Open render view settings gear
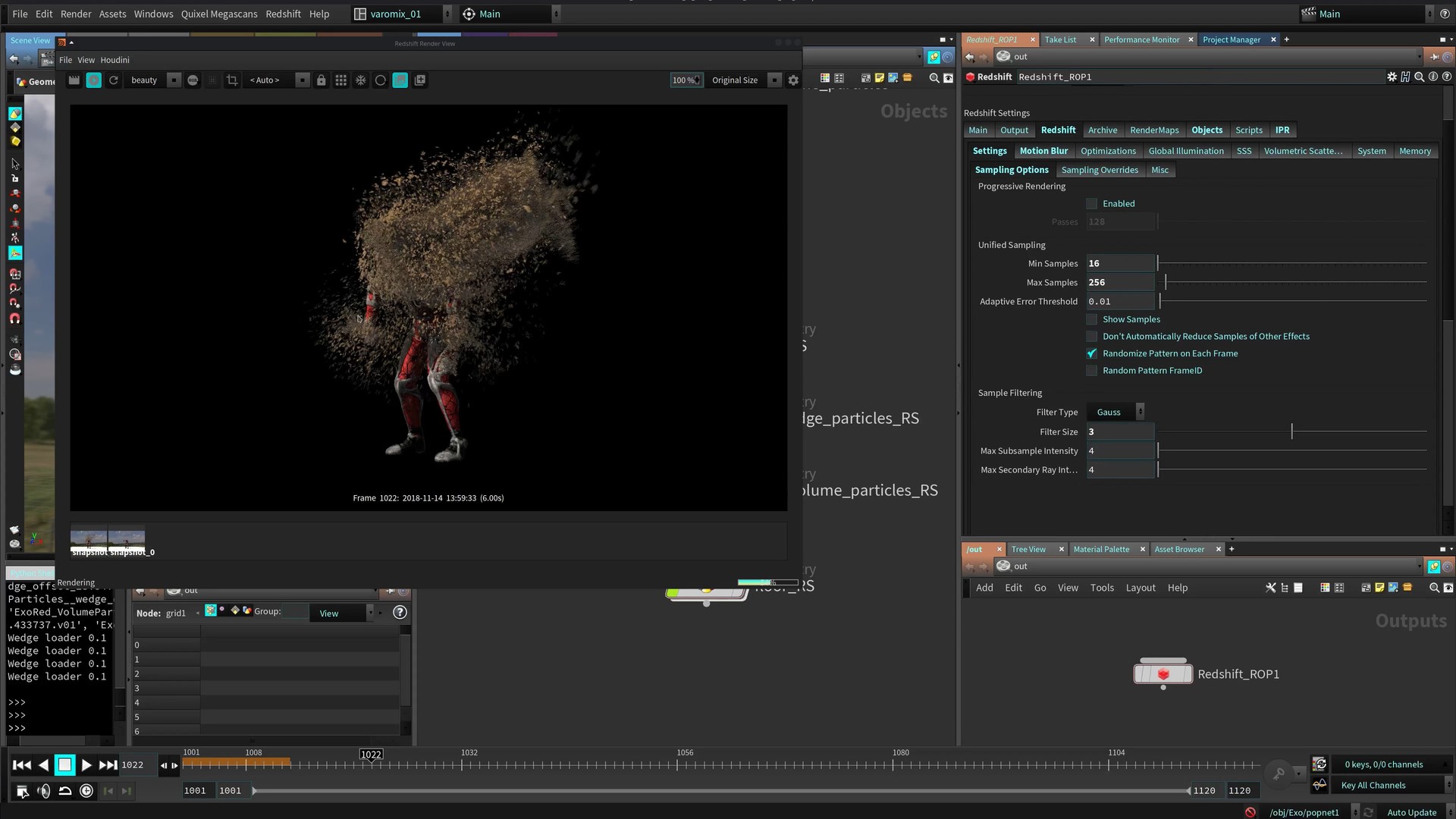1456x819 pixels. coord(793,80)
